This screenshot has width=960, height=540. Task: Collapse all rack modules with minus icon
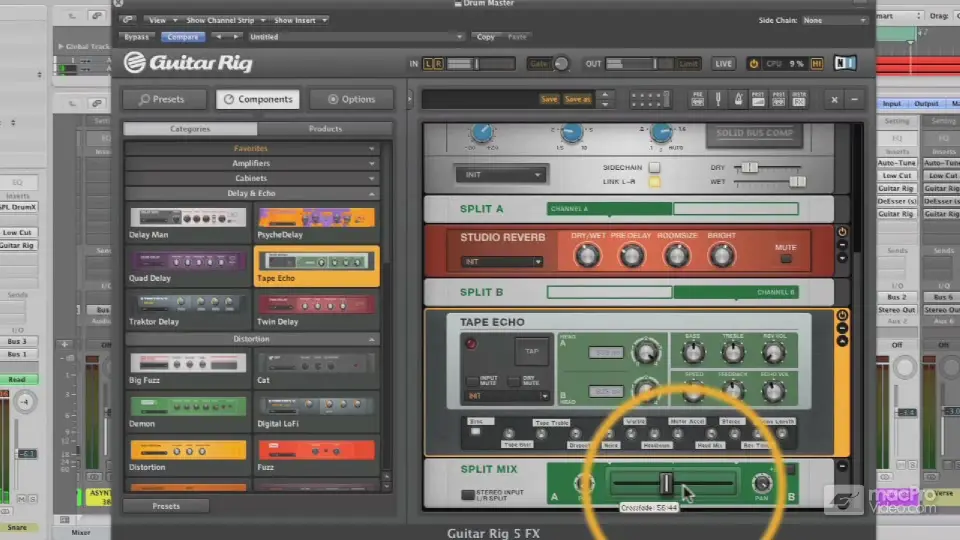coord(855,100)
